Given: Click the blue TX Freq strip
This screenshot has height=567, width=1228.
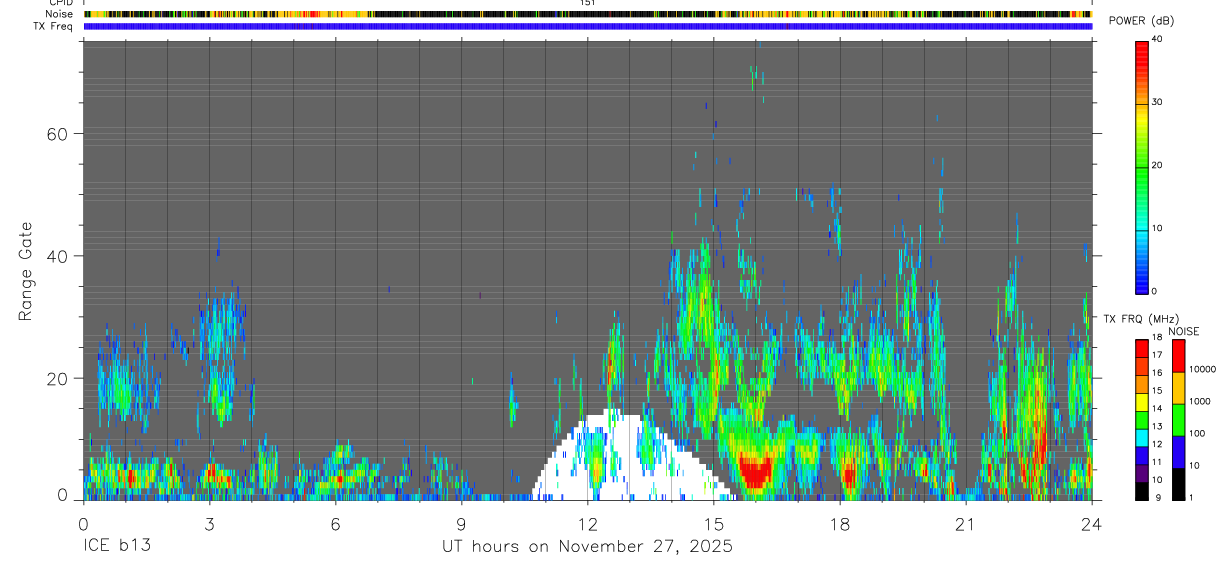Looking at the screenshot, I should point(588,26).
